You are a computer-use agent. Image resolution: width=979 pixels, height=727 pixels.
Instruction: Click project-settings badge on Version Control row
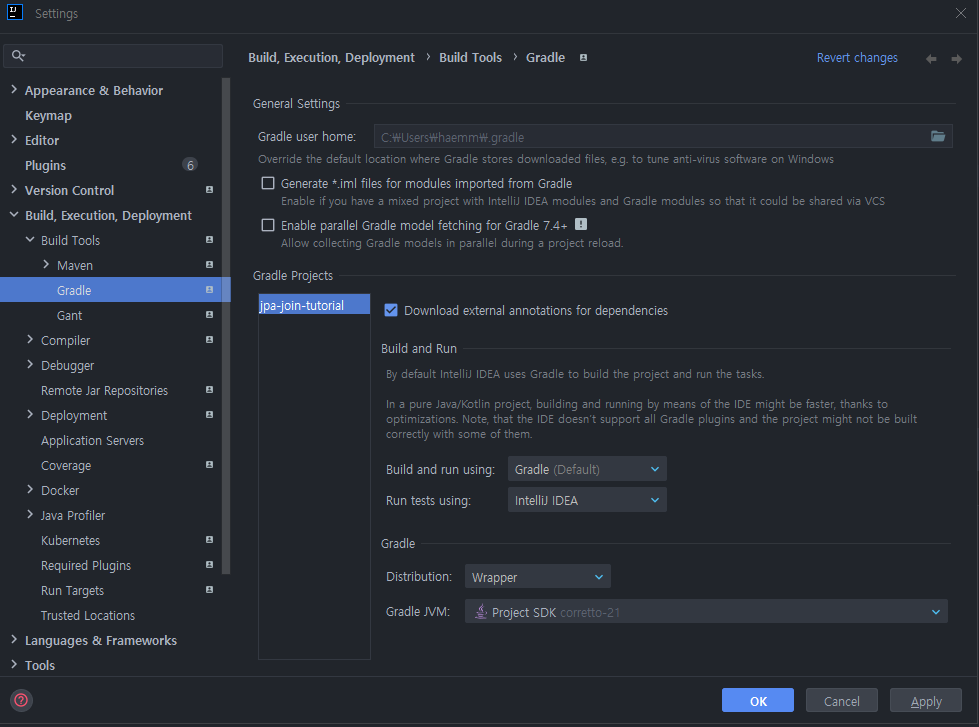(x=209, y=190)
